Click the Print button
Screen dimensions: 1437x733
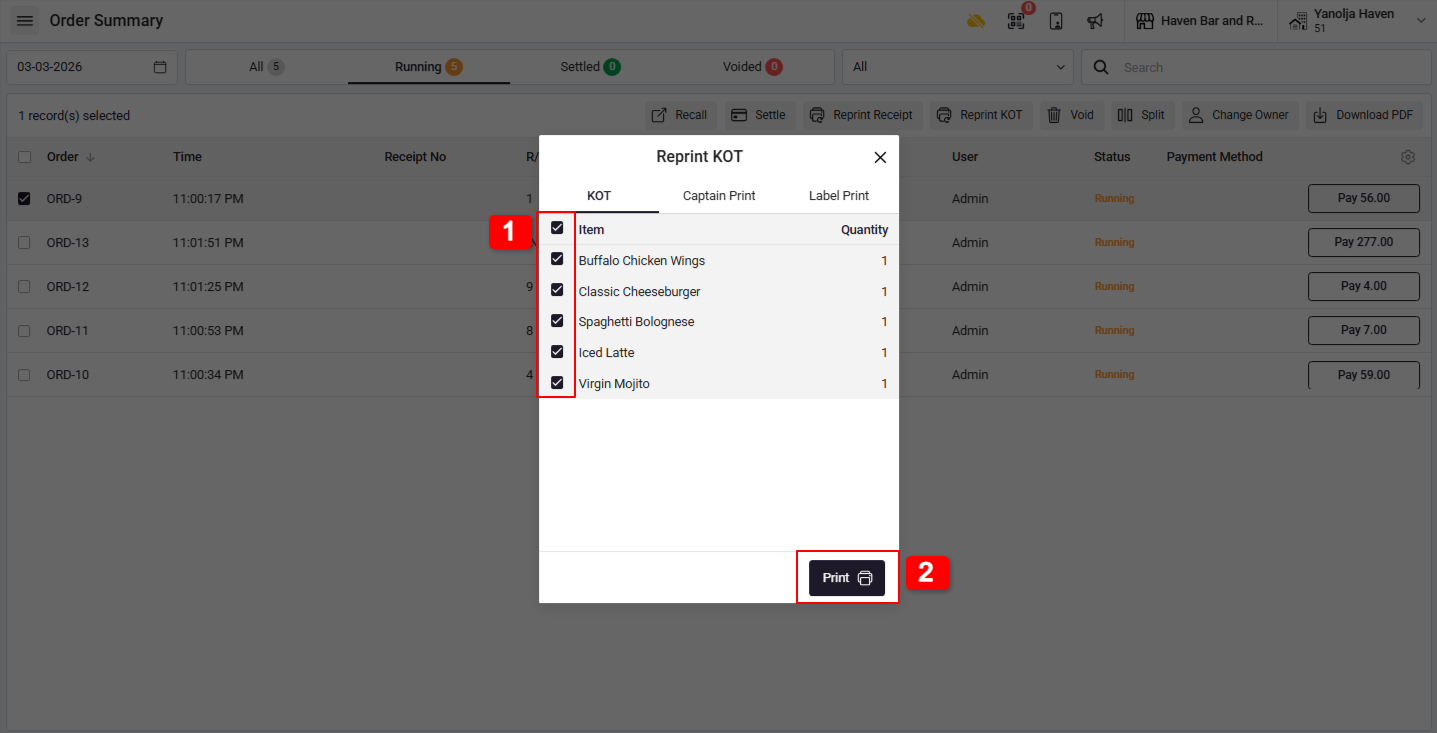pyautogui.click(x=847, y=578)
